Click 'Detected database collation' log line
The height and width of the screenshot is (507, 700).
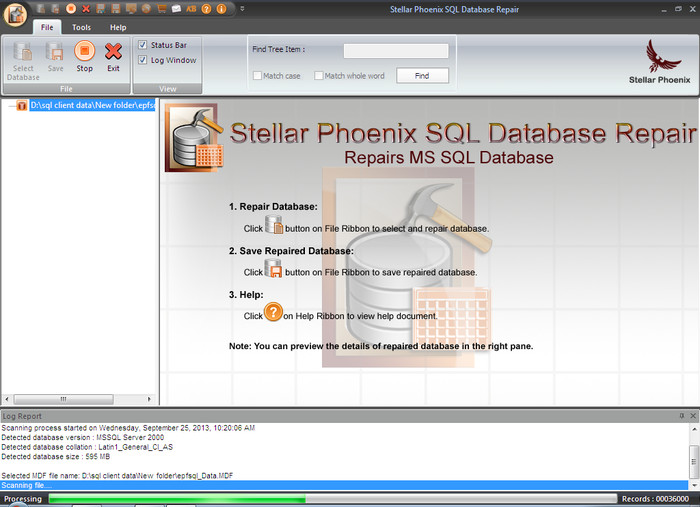point(87,447)
